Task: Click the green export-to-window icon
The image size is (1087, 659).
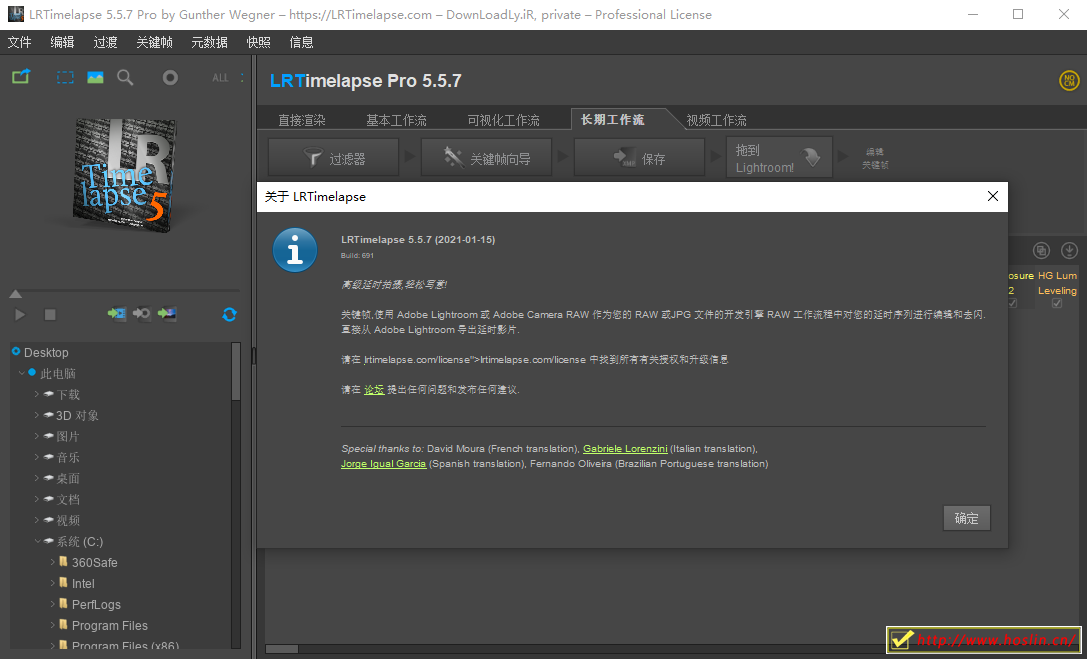Action: (21, 77)
